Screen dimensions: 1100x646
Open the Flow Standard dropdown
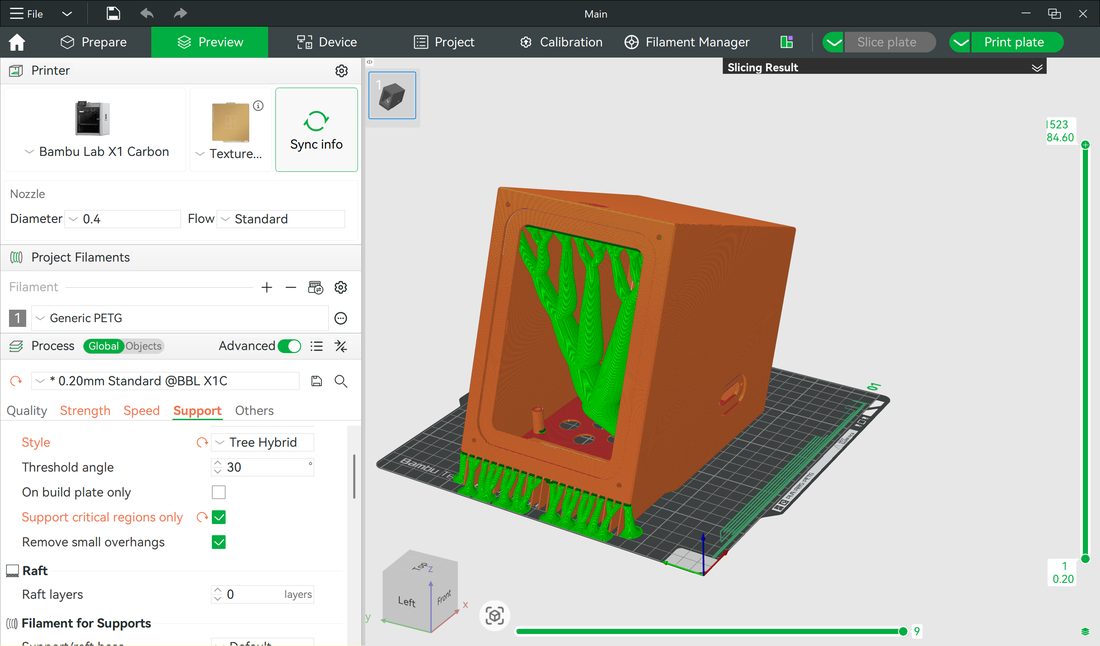click(281, 219)
